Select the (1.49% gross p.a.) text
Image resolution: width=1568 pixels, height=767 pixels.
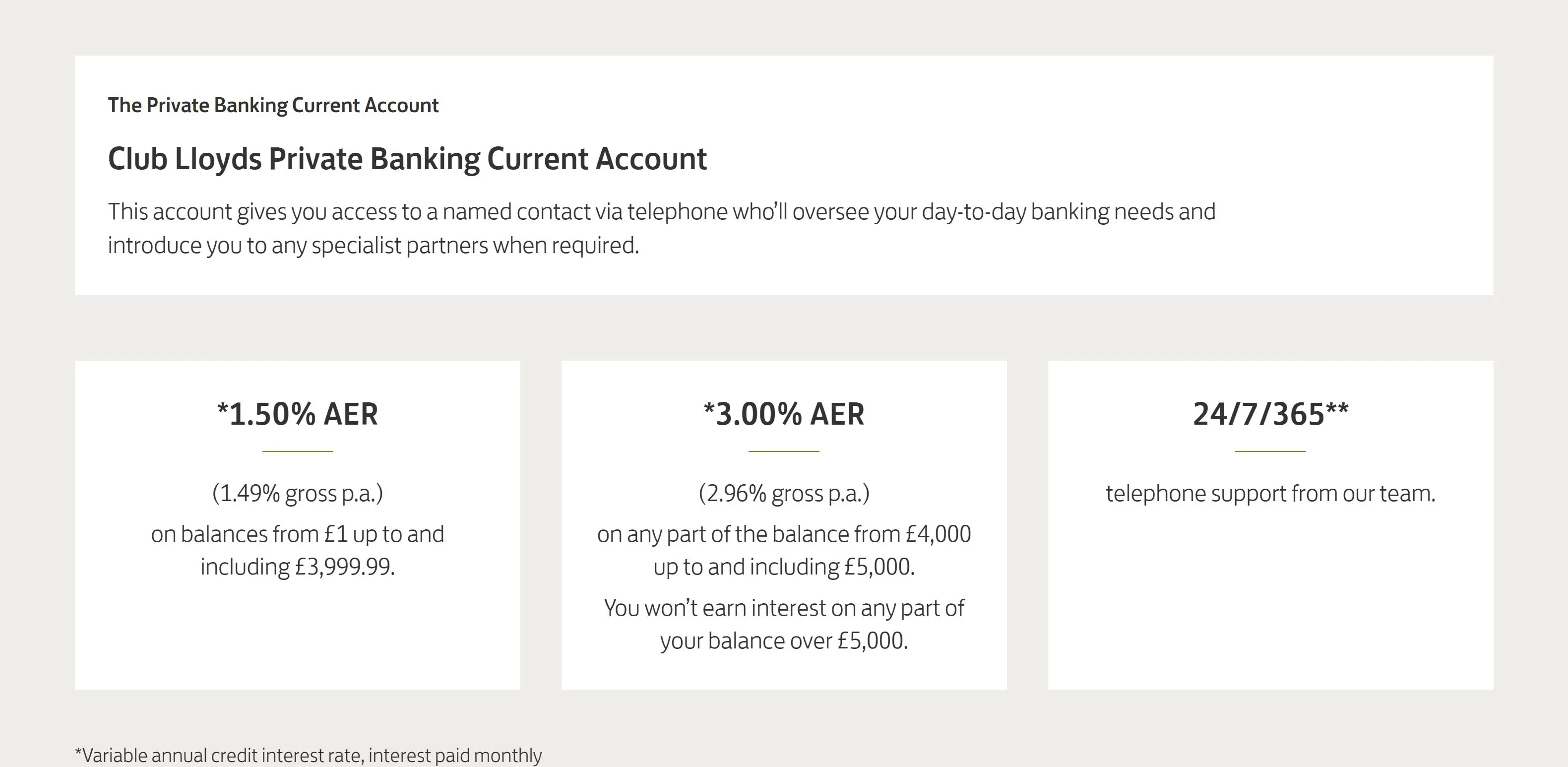pos(298,494)
